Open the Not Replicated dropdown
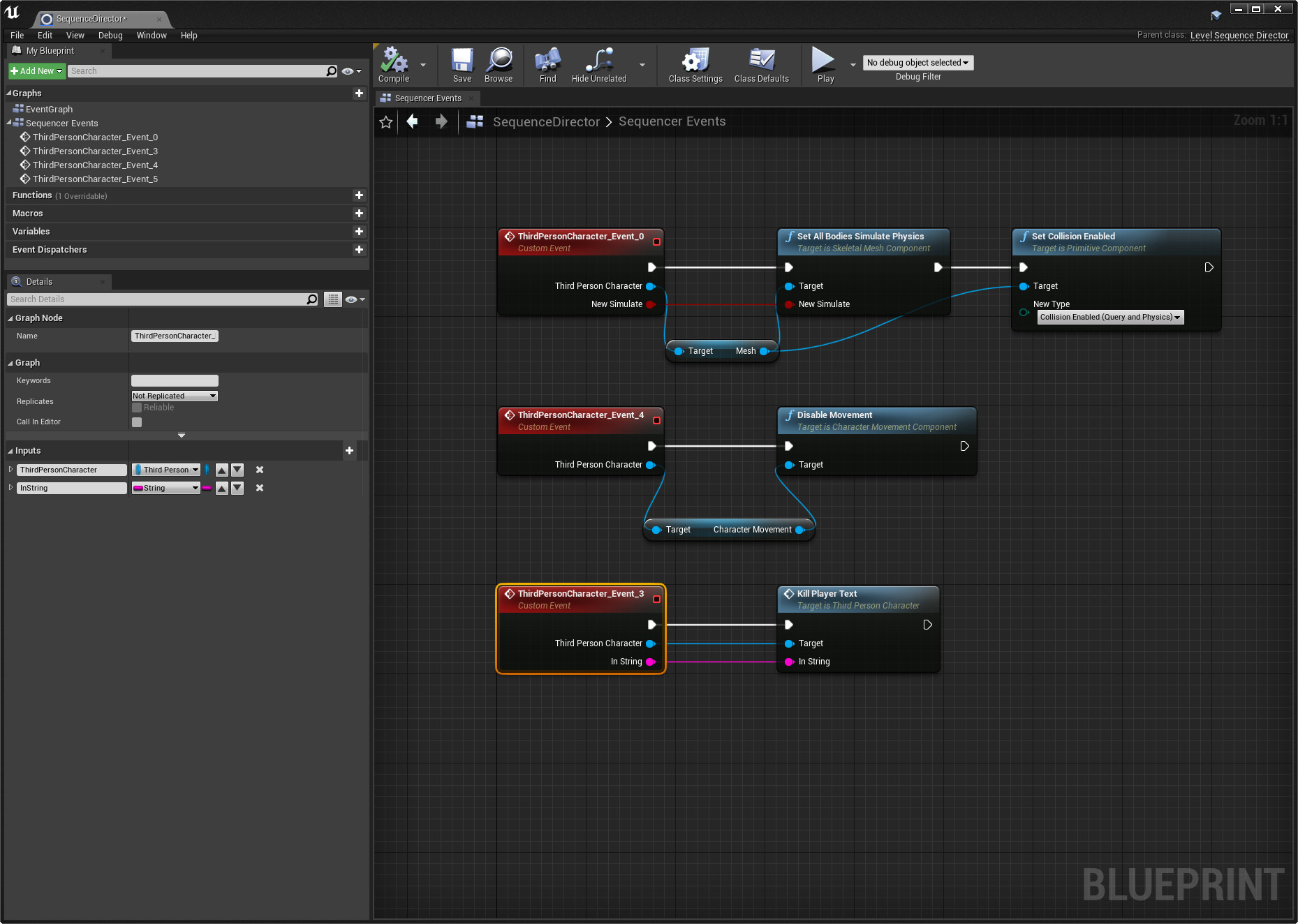 coord(174,395)
